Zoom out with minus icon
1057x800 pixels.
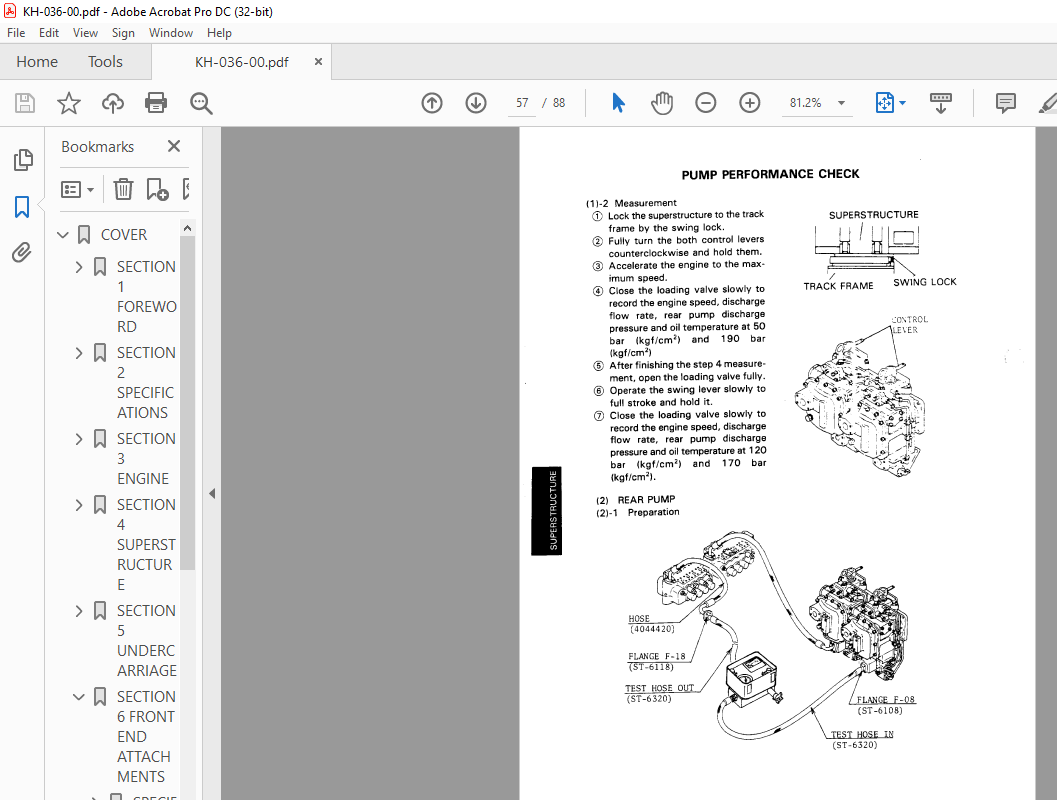click(706, 103)
